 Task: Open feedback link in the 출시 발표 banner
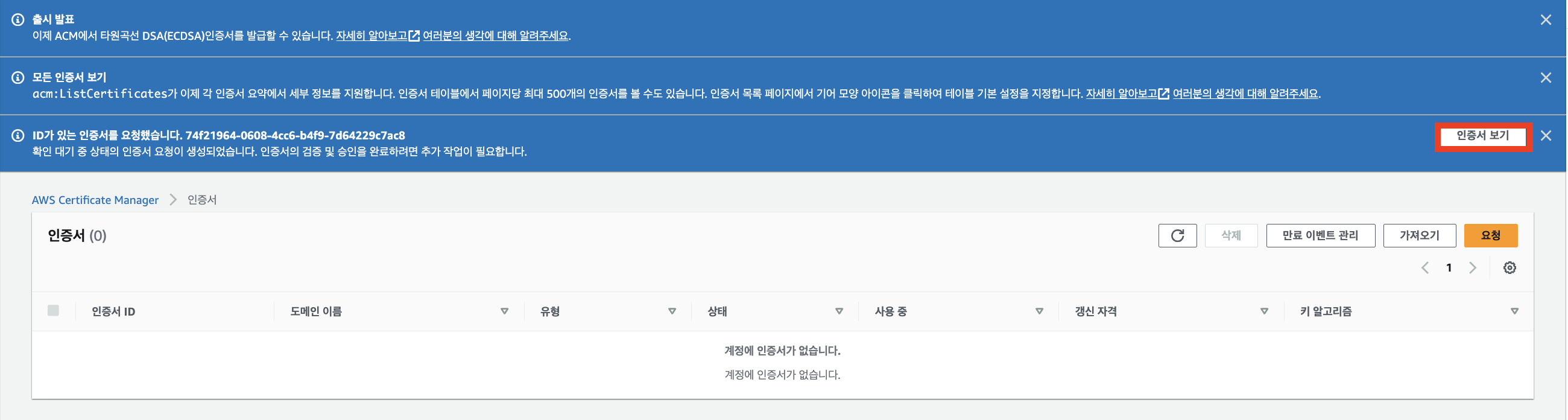point(496,36)
